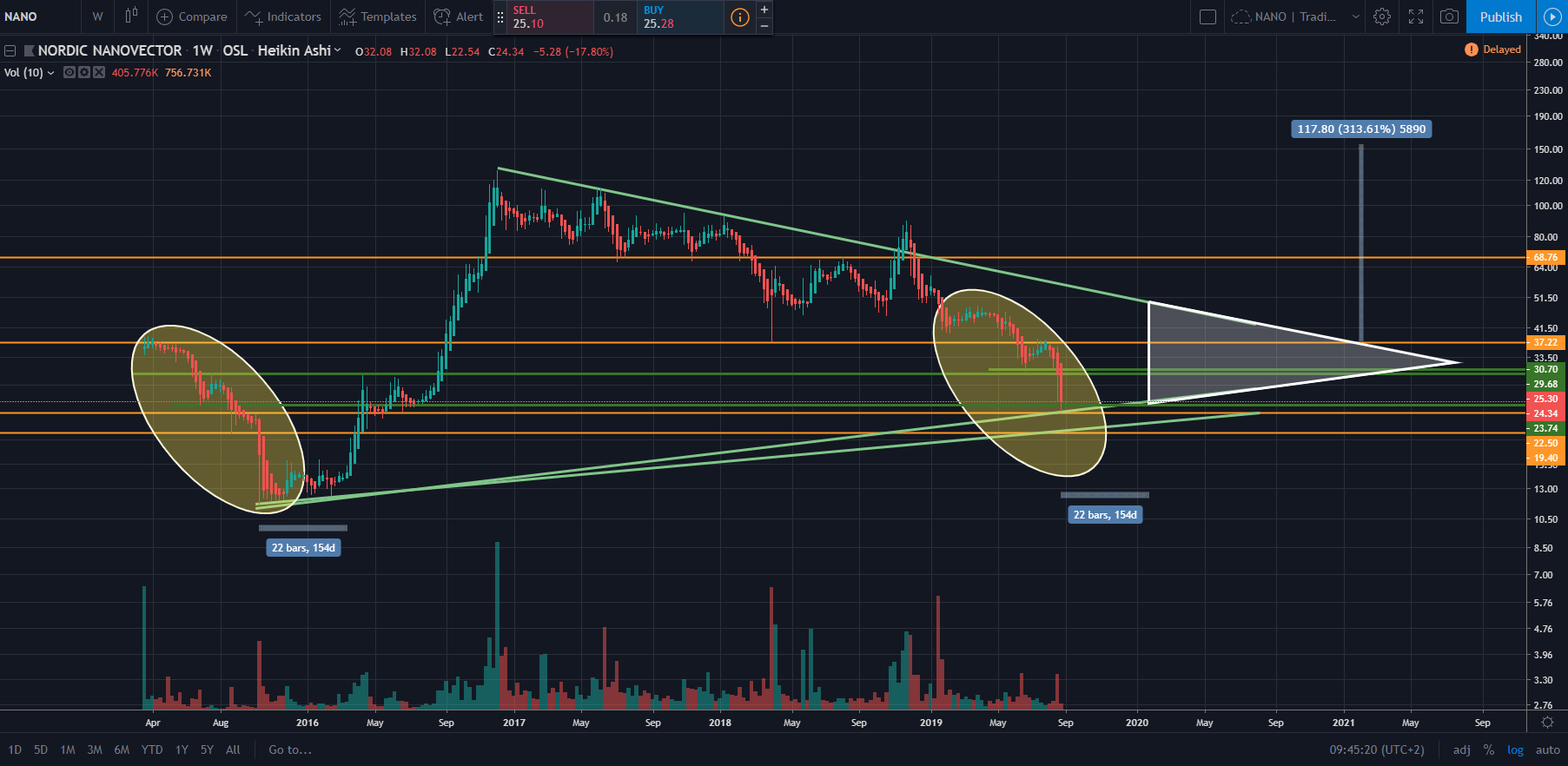
Task: Click the Go to... date button
Action: click(290, 749)
